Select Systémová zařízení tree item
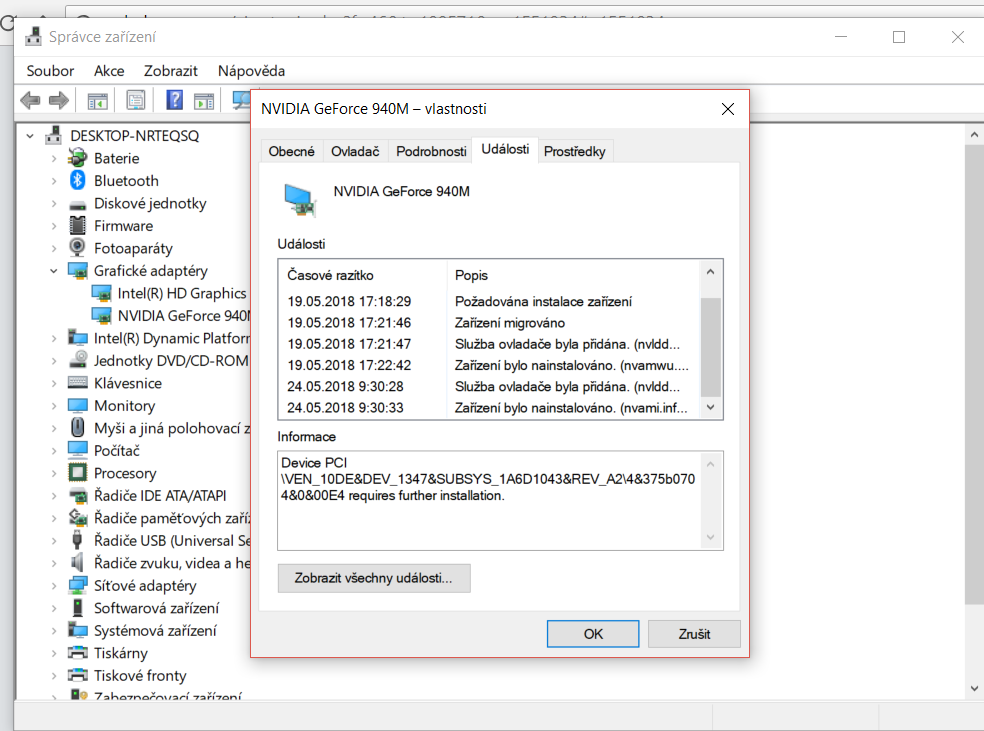 coord(155,631)
